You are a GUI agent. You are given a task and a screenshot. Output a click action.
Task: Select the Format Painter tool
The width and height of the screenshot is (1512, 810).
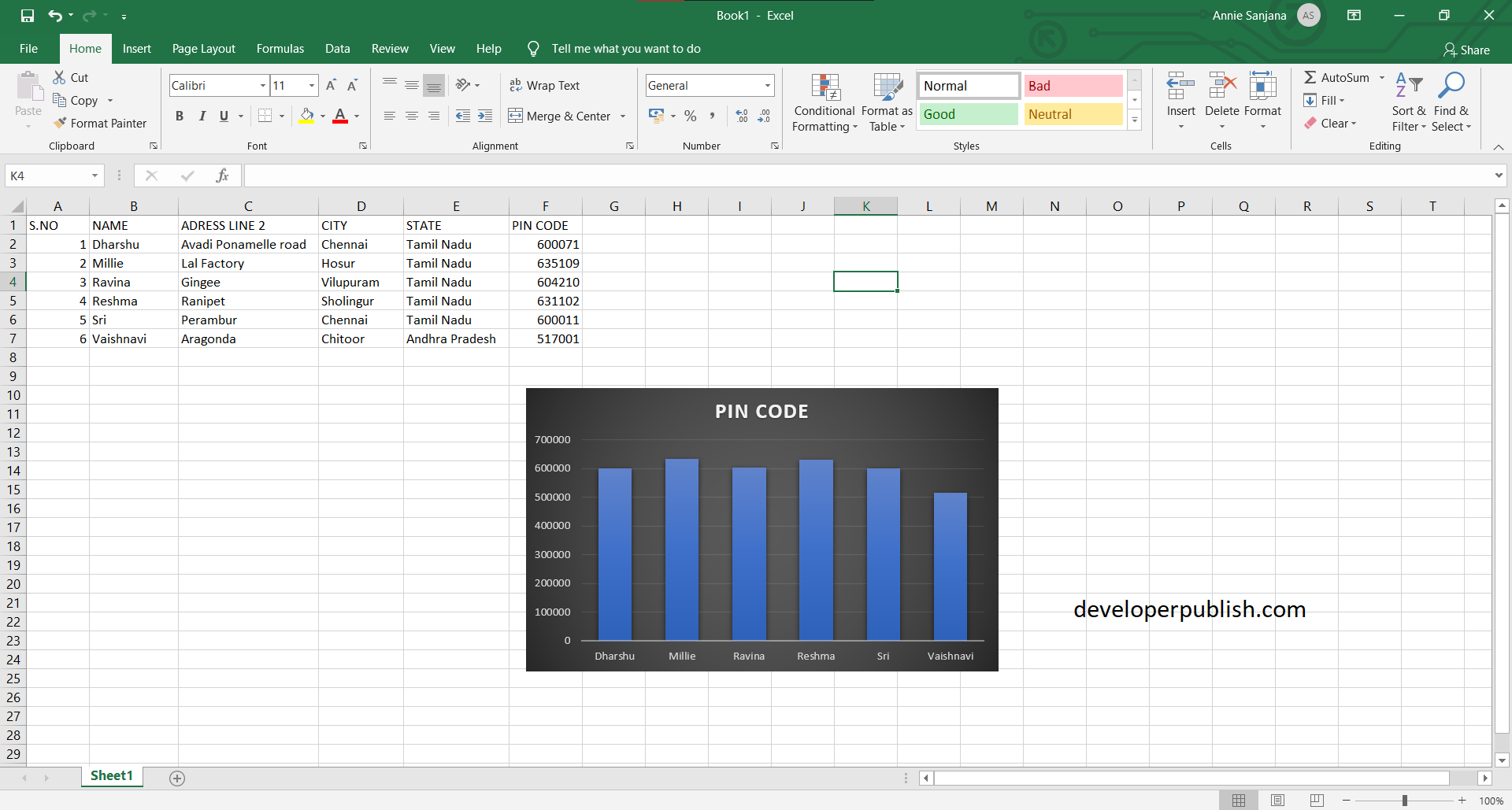[101, 123]
